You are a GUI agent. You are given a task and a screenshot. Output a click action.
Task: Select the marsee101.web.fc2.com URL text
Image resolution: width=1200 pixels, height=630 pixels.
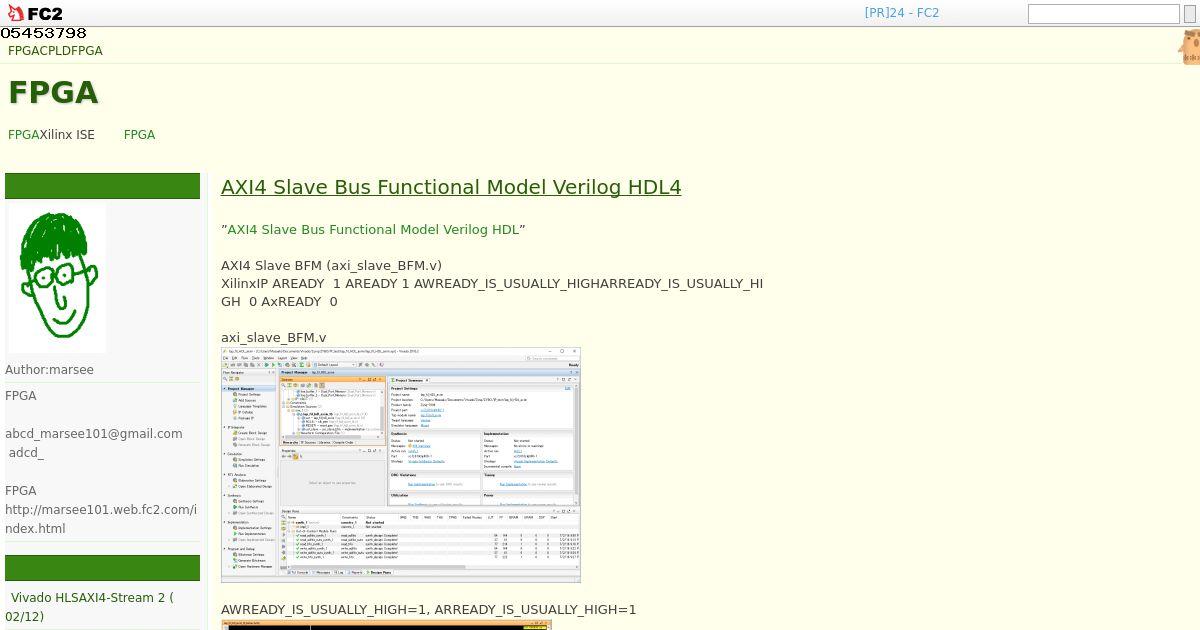pos(101,519)
